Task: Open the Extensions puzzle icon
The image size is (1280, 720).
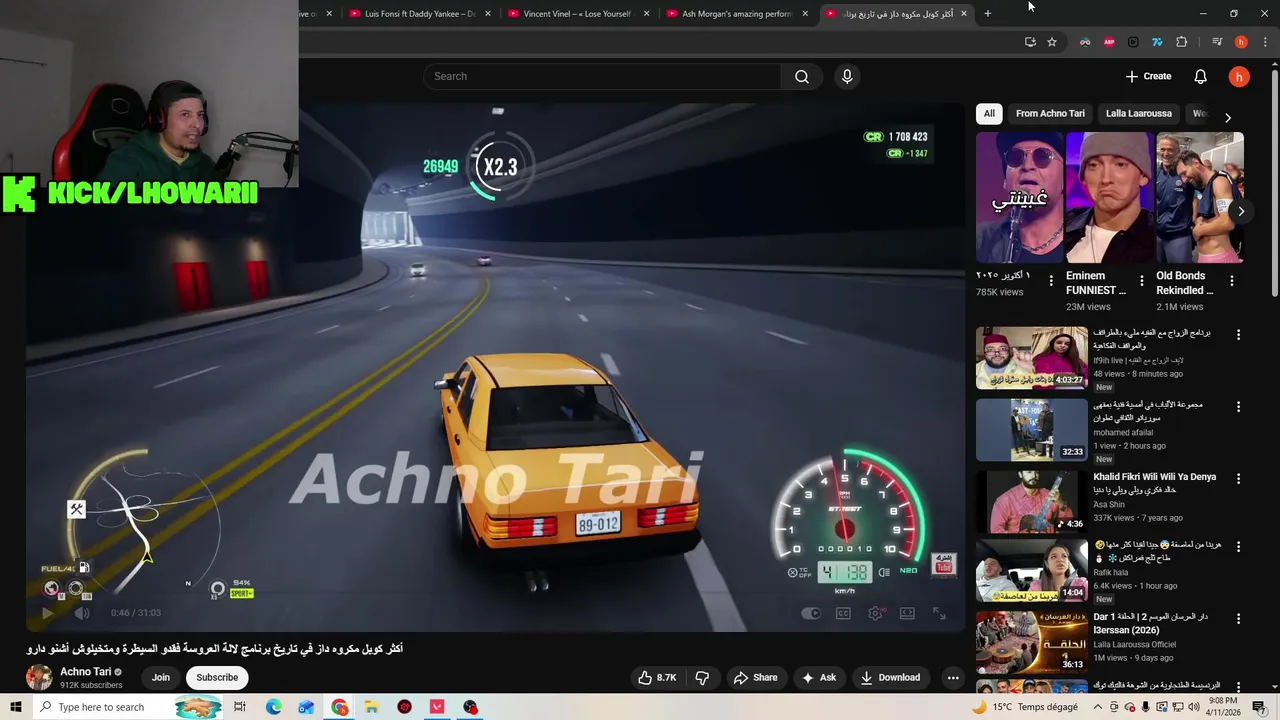Action: (x=1181, y=42)
